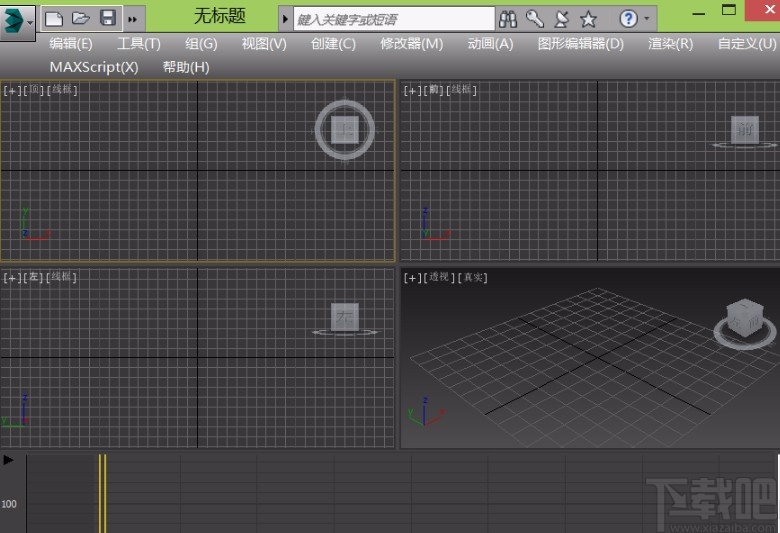Click the [左] view label

point(34,277)
